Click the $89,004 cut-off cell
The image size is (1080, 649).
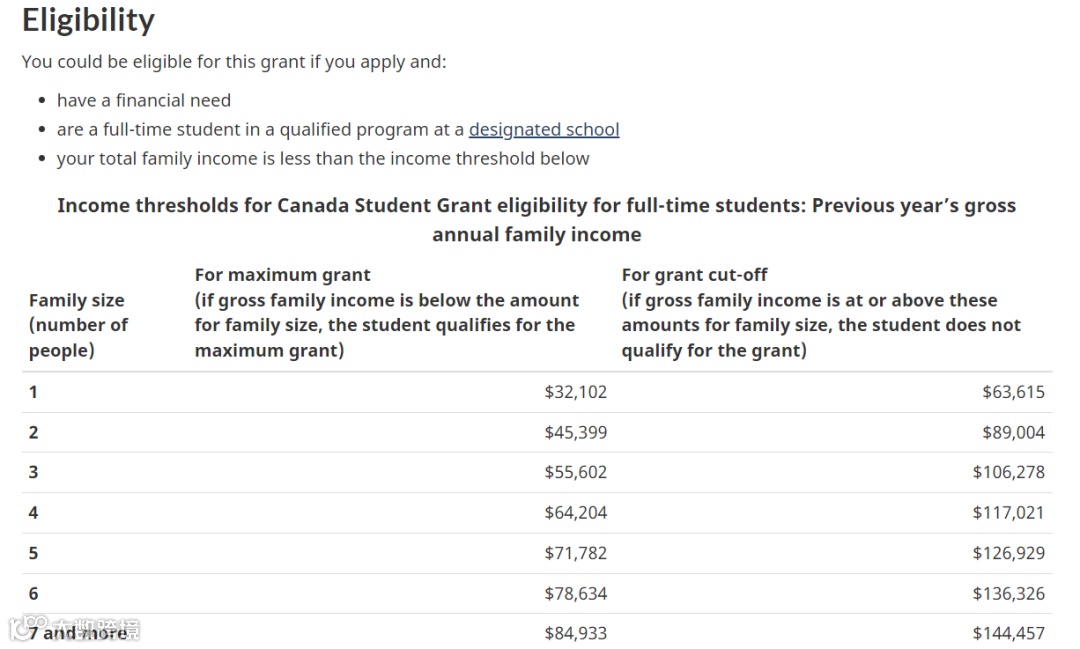[1013, 432]
